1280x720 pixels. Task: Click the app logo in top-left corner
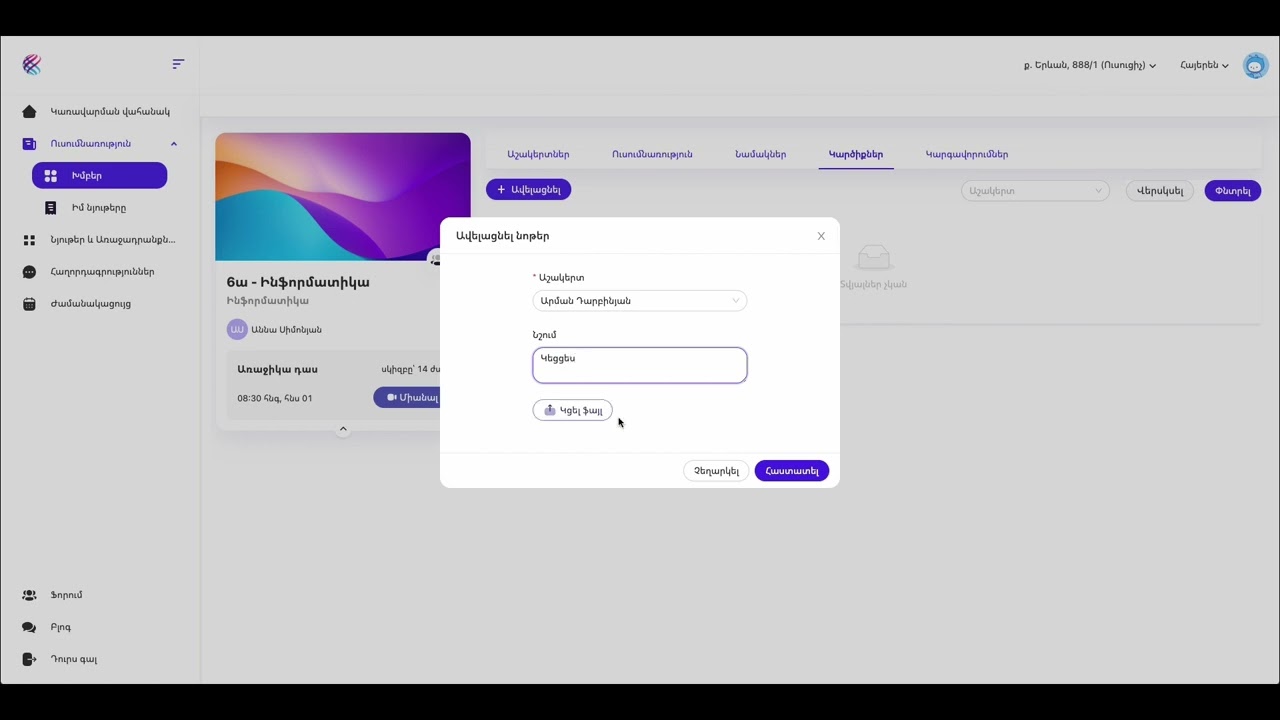coord(32,64)
